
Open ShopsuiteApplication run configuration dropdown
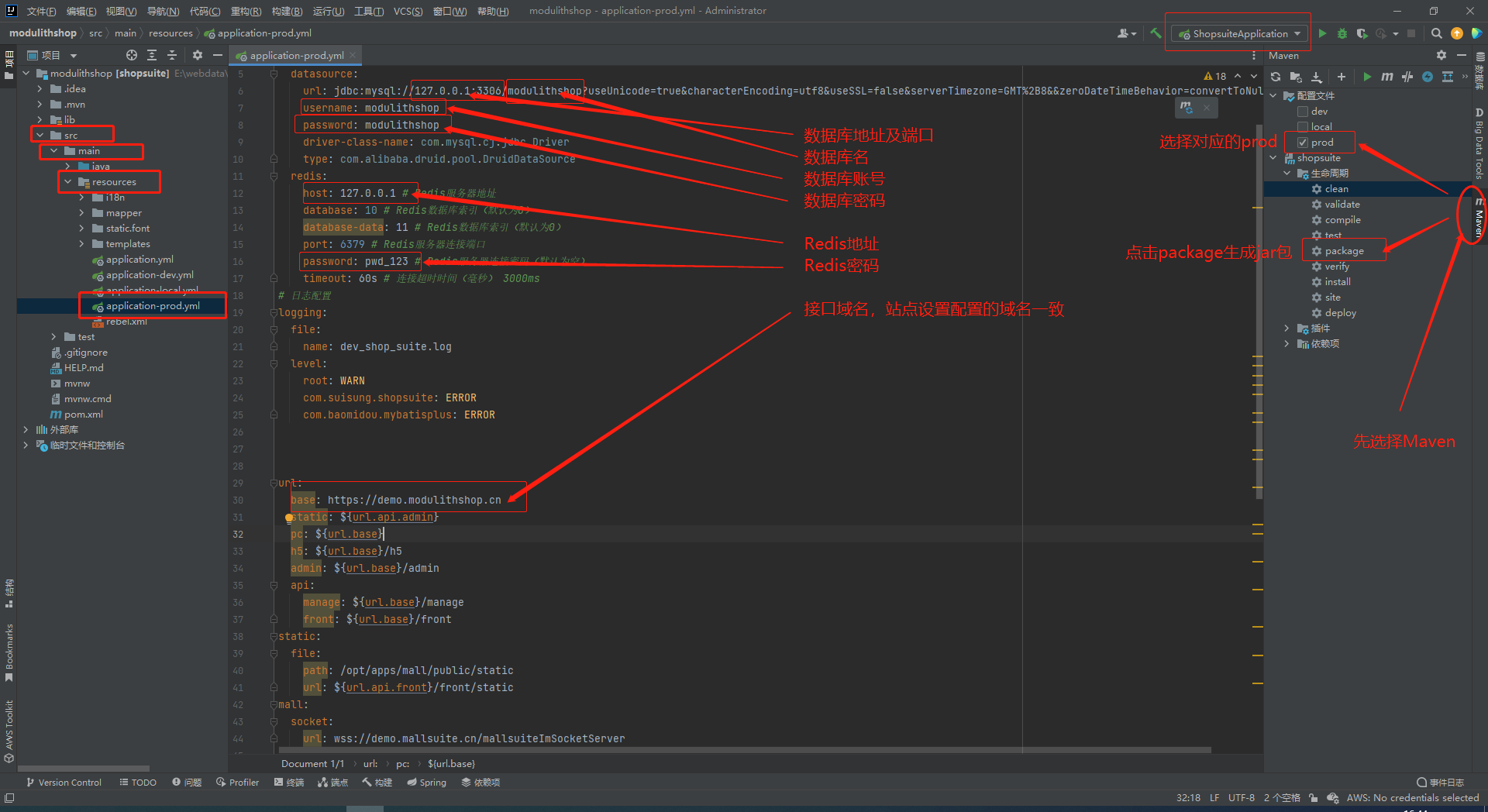coord(1240,33)
